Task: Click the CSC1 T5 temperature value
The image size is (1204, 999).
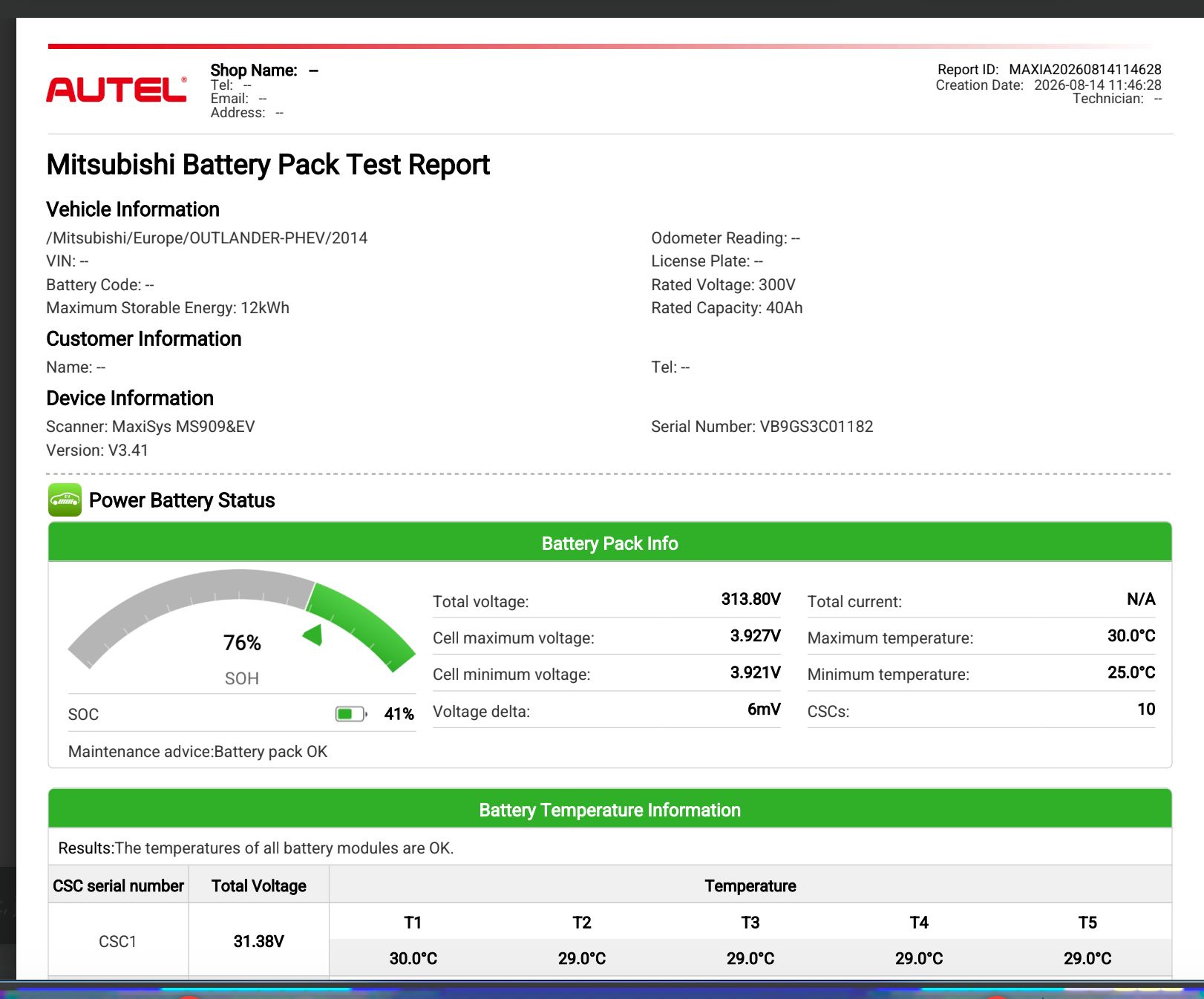Action: click(1087, 958)
